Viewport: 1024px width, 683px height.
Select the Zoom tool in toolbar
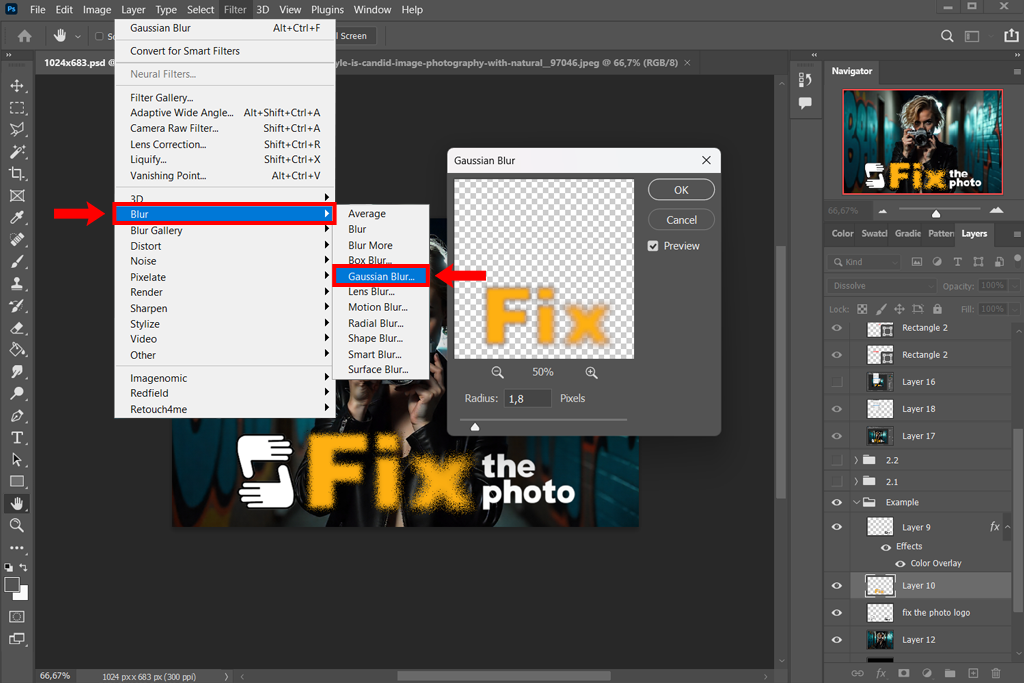[x=17, y=525]
